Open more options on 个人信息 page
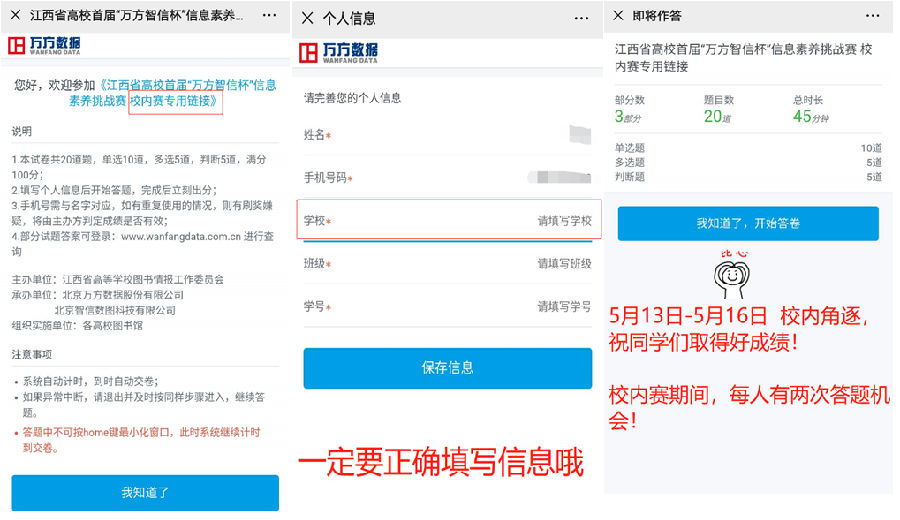 pyautogui.click(x=581, y=18)
